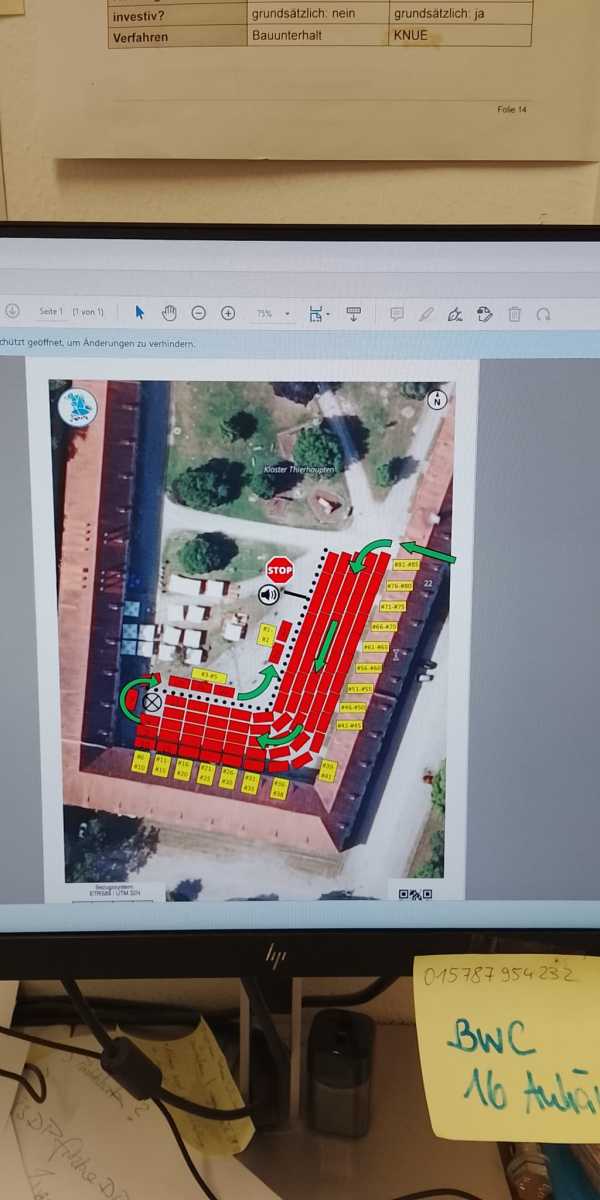Open the sign document tool
This screenshot has height=1200, width=600.
click(x=455, y=315)
